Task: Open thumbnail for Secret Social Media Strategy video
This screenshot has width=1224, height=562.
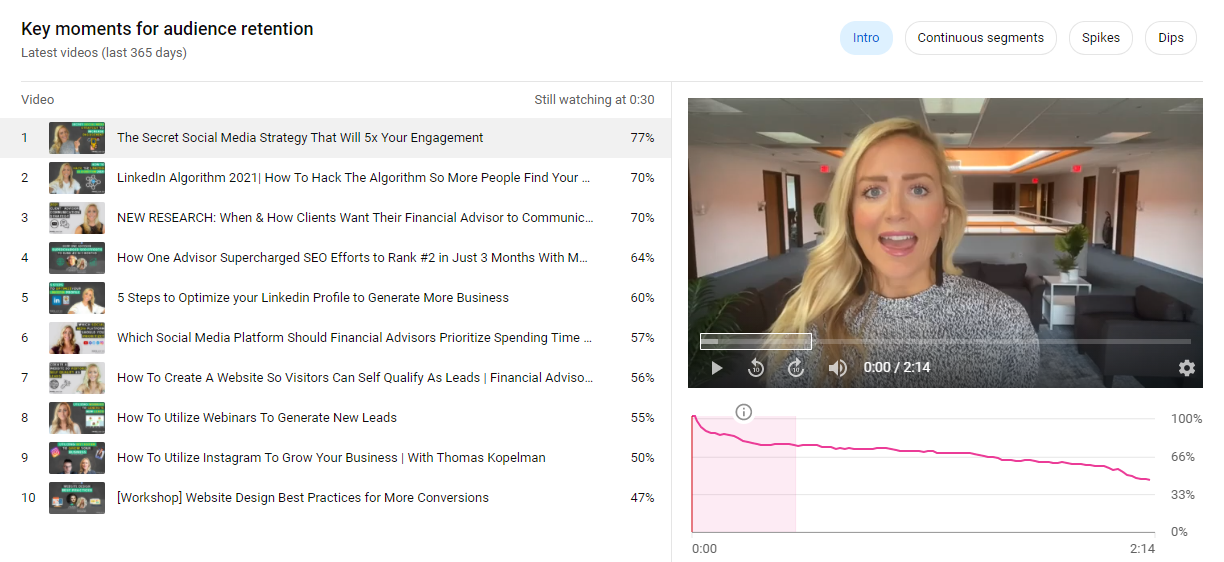Action: pyautogui.click(x=77, y=138)
